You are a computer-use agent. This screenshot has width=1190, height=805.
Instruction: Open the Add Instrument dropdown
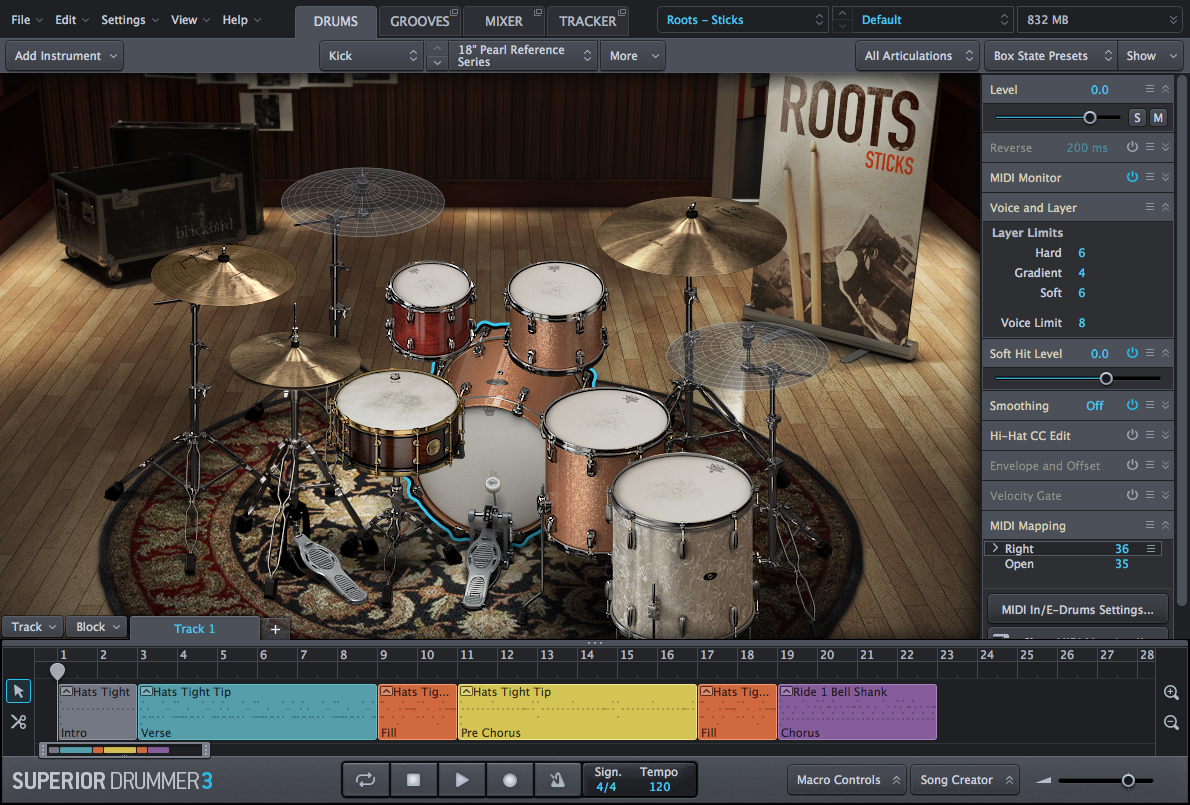[65, 56]
